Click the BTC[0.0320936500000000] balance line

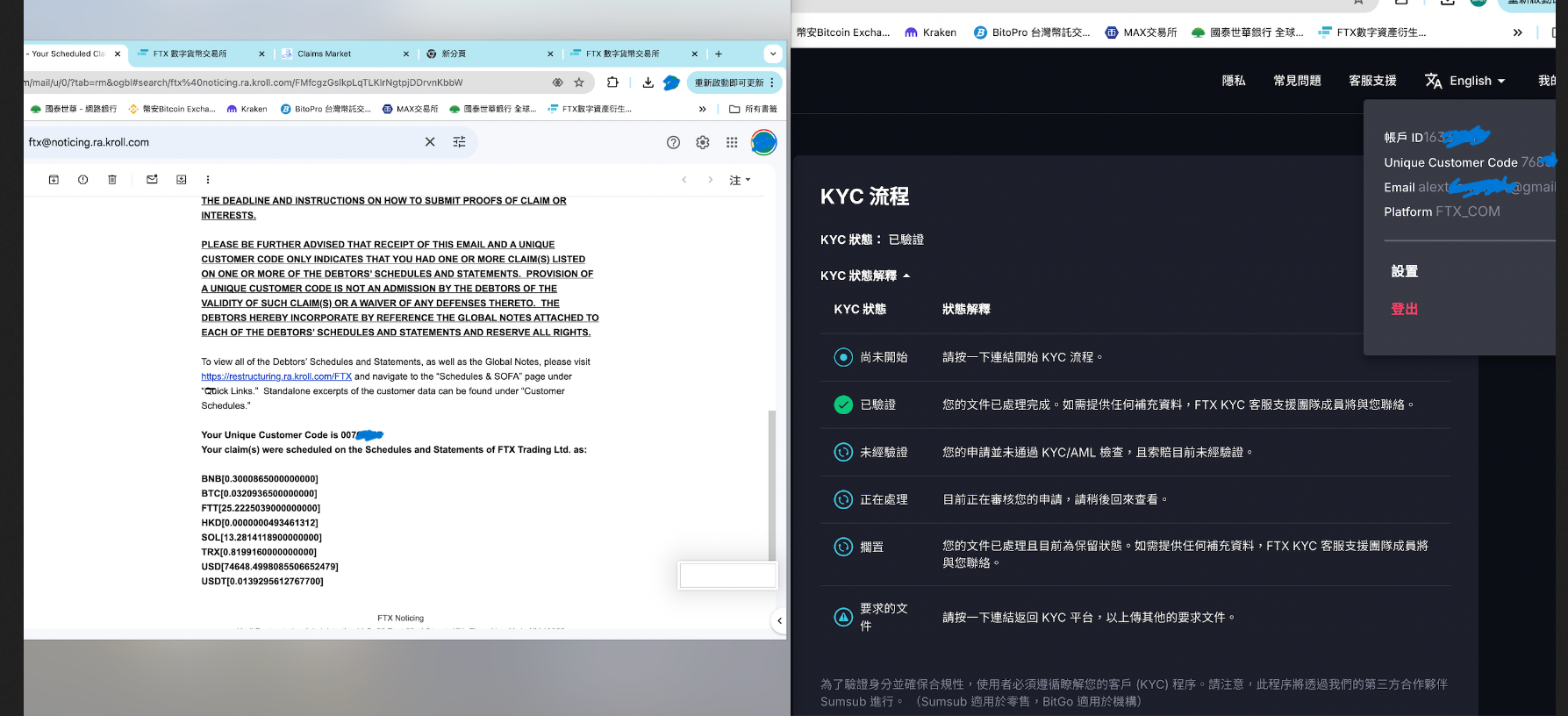[259, 493]
